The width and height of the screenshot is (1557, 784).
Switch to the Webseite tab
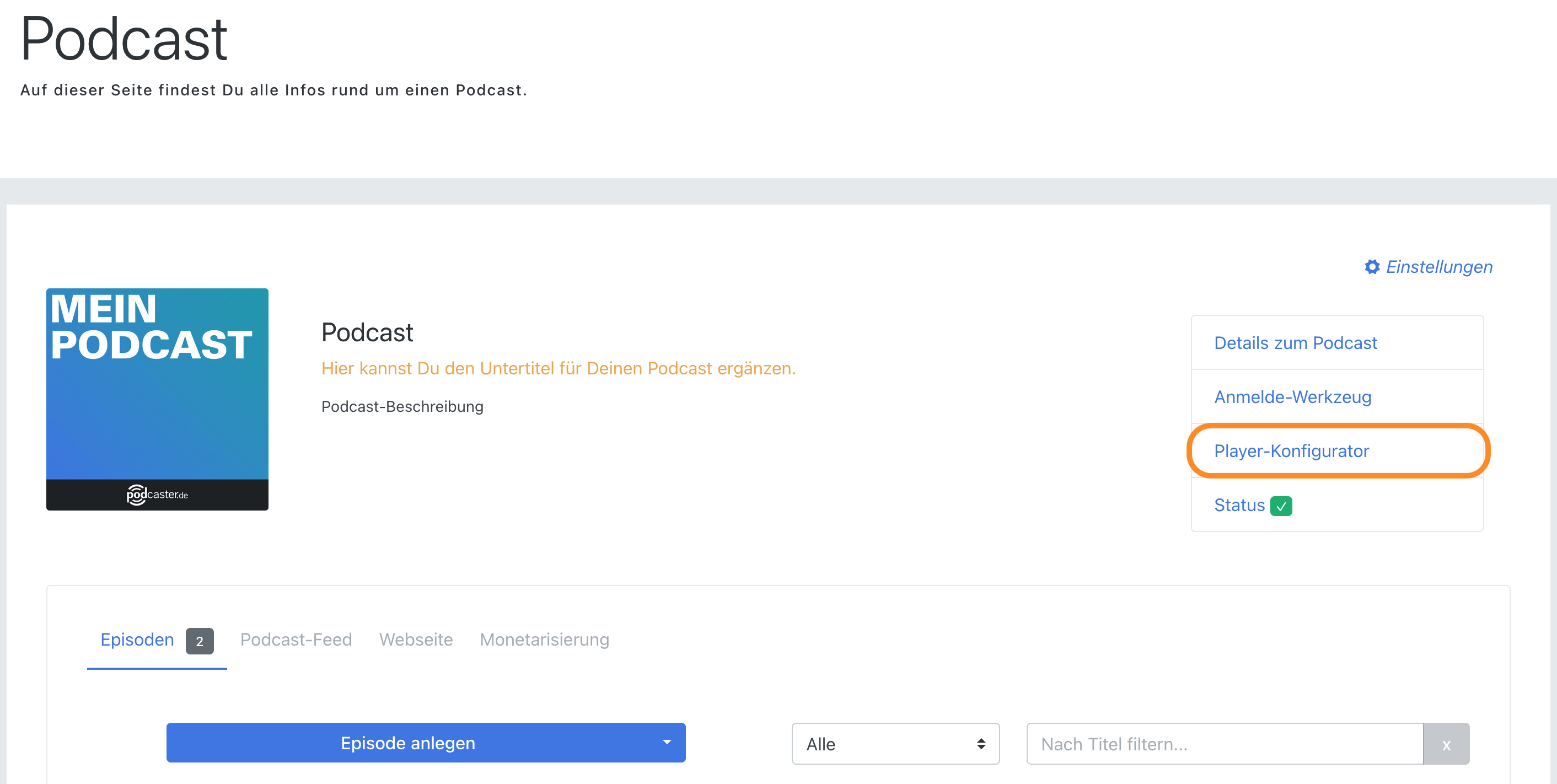click(x=416, y=640)
